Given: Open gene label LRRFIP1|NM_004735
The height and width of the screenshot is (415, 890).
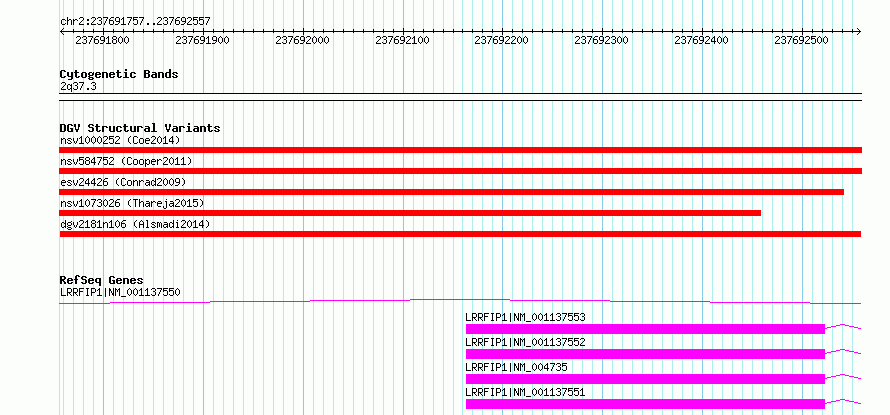Looking at the screenshot, I should 516,367.
